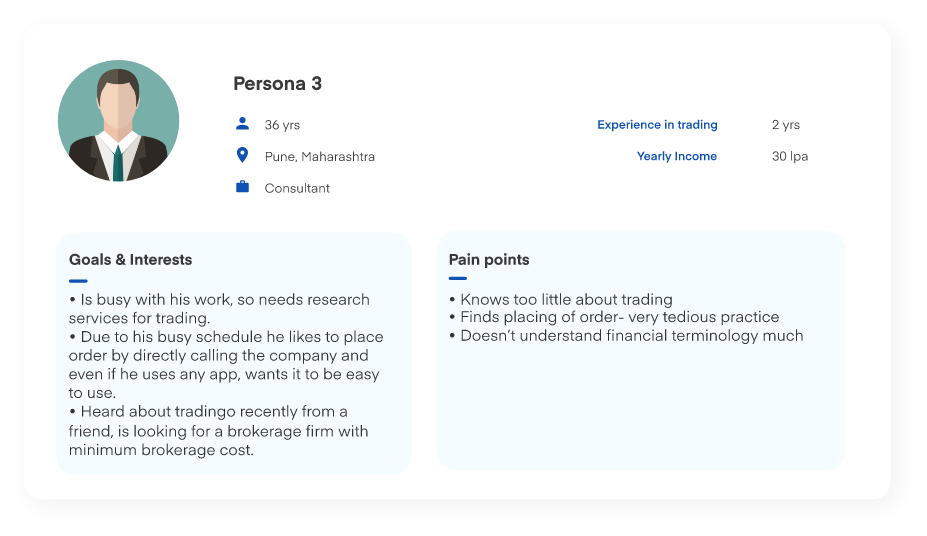The height and width of the screenshot is (536, 927).
Task: Click the Pain points heading
Action: coord(489,260)
